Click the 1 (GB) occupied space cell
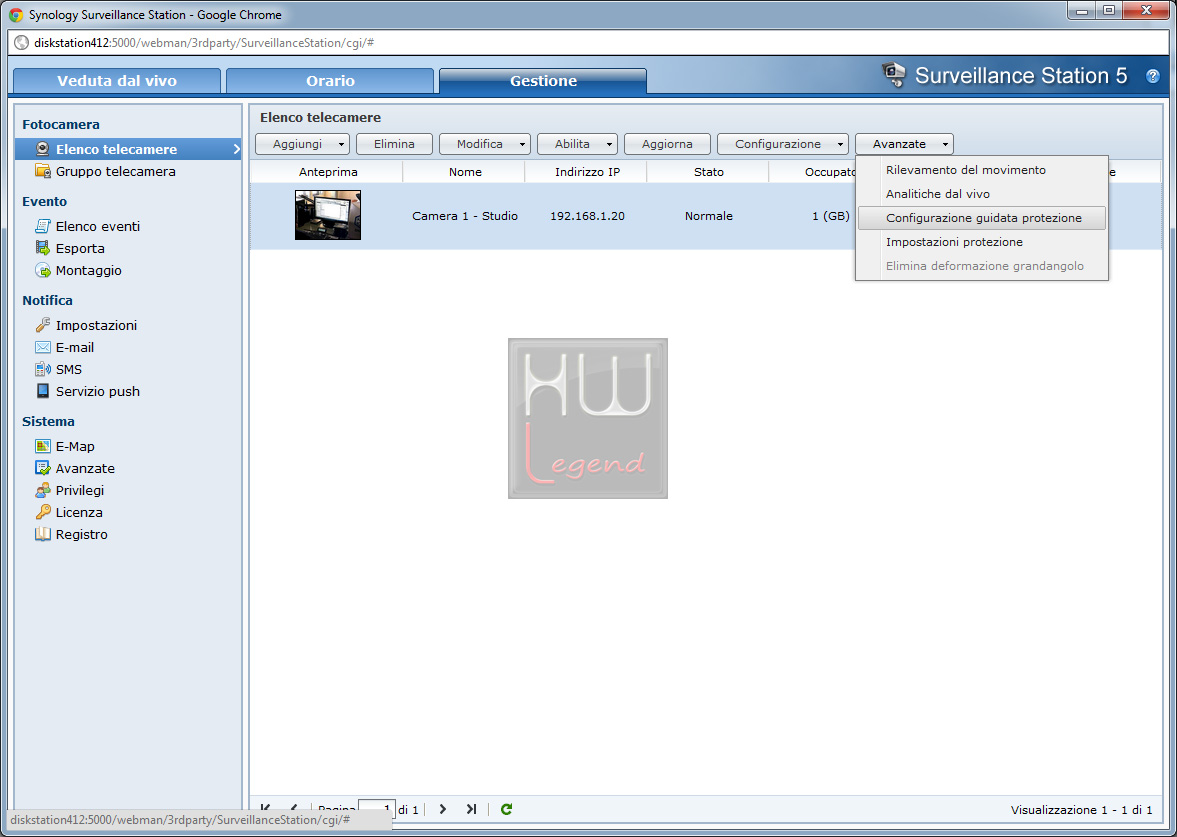This screenshot has height=837, width=1177. pyautogui.click(x=831, y=215)
